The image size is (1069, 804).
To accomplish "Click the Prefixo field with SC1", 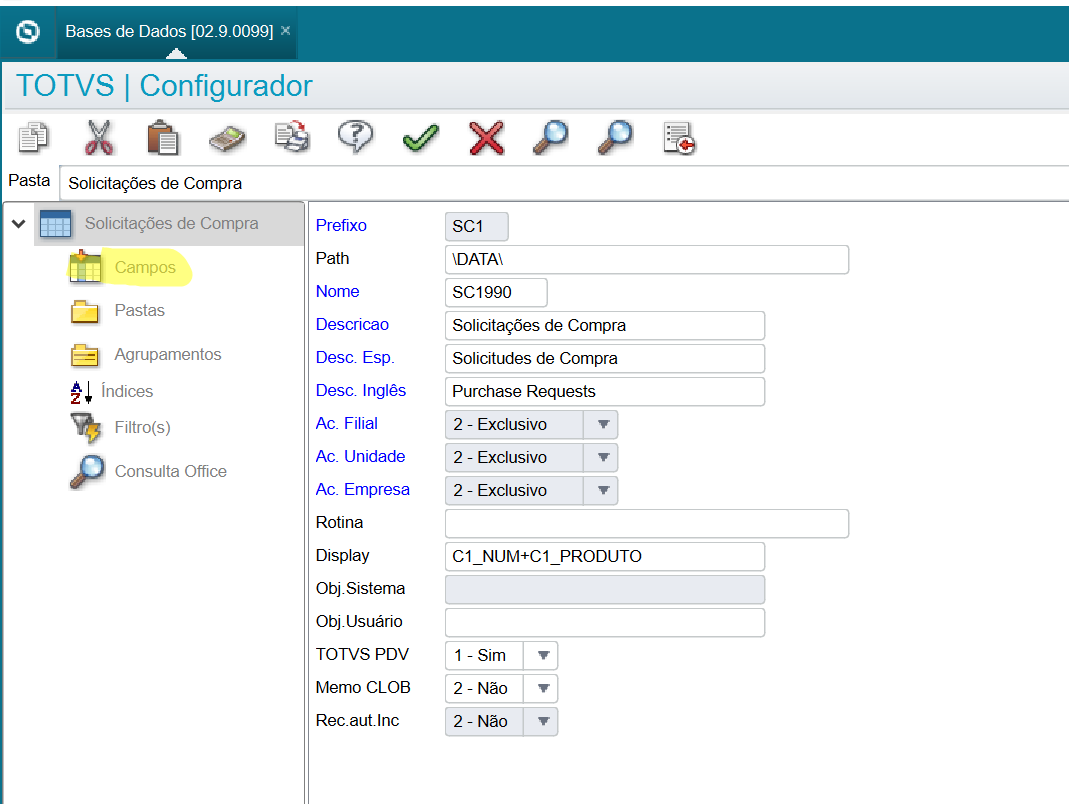I will [477, 226].
